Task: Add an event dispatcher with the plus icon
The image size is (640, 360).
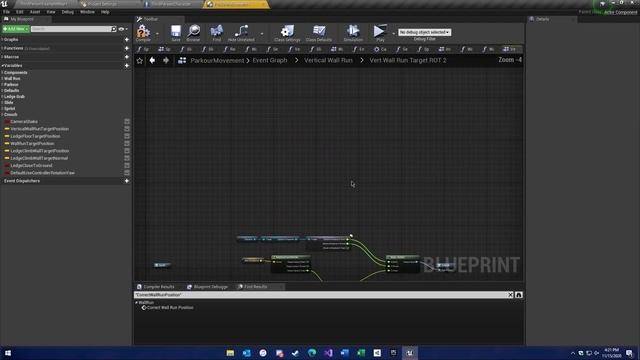Action: pyautogui.click(x=127, y=181)
